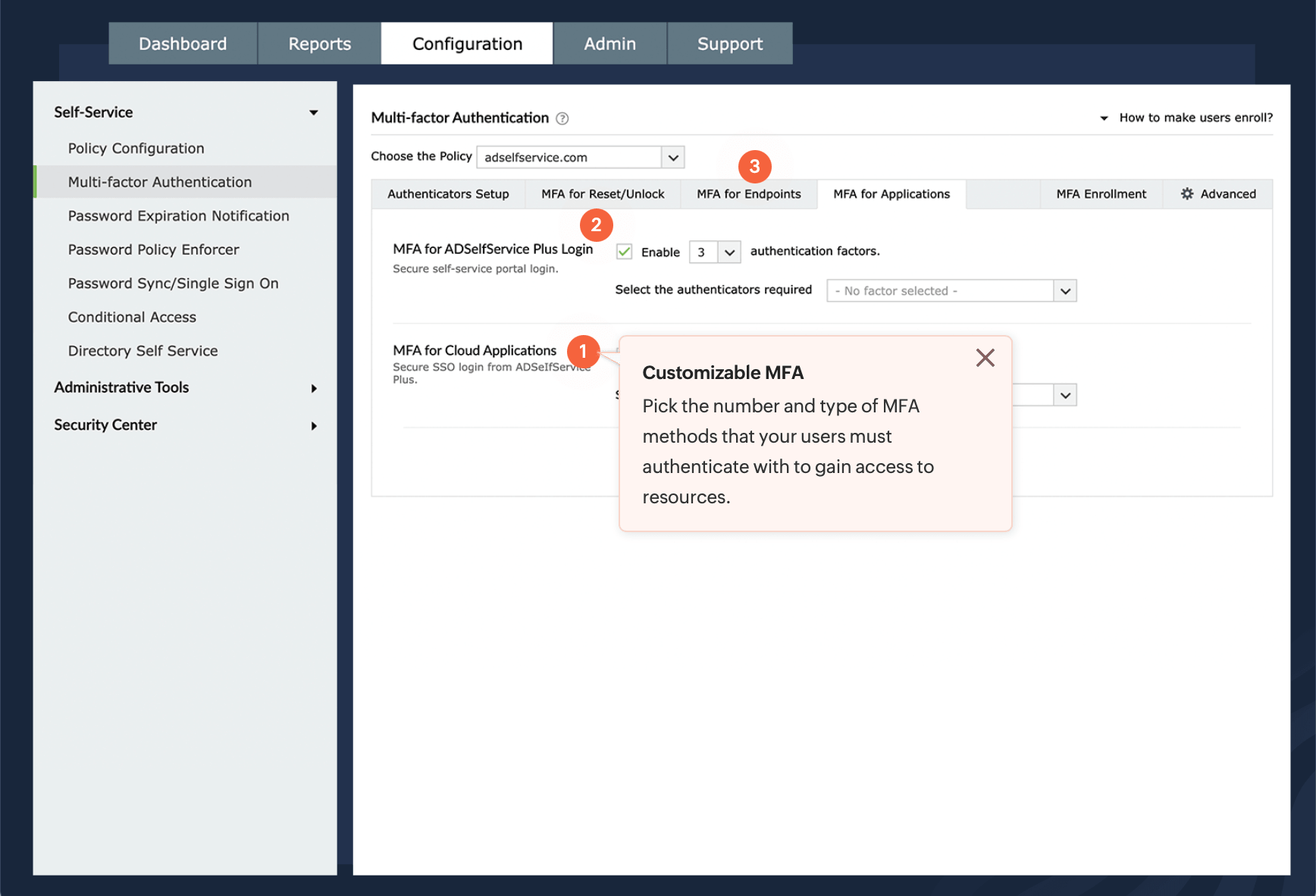Click the 'Select the authenticators required' label
The image size is (1316, 896).
click(x=713, y=290)
